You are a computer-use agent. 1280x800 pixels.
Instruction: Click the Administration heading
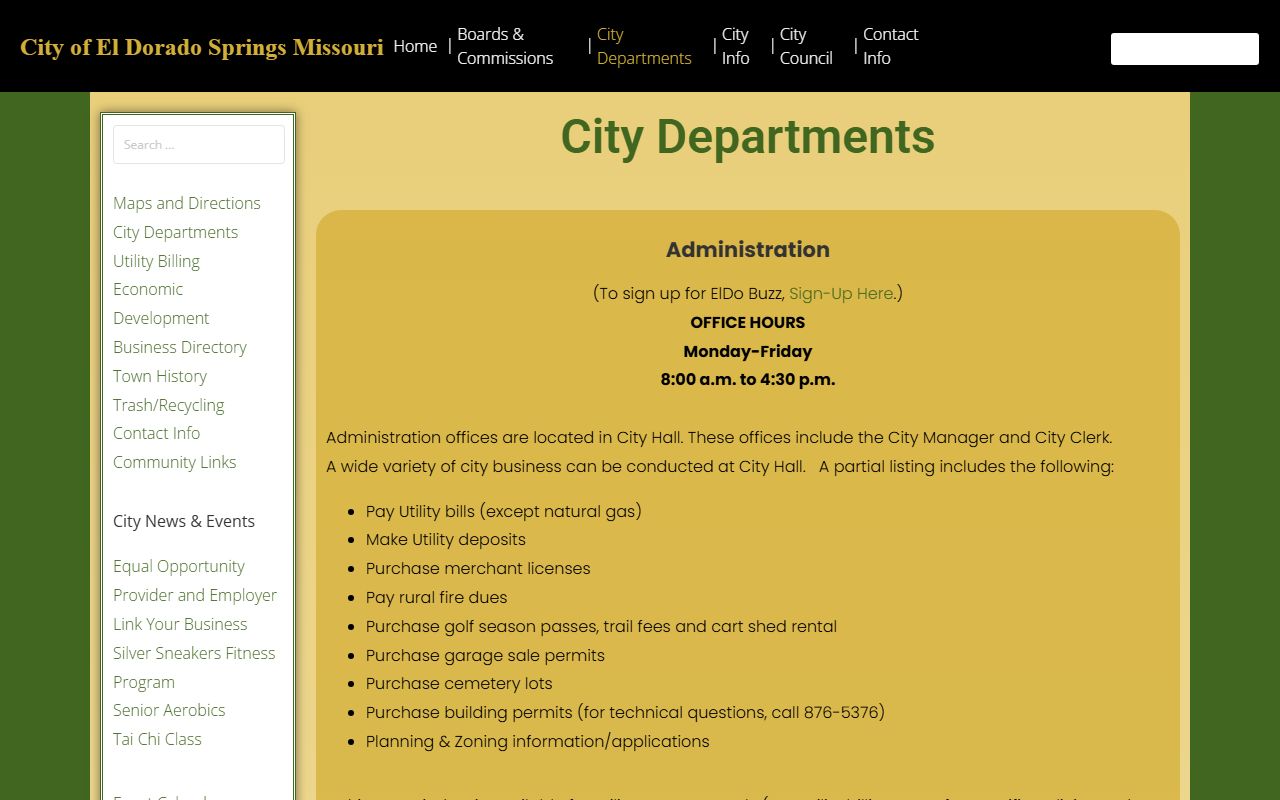(748, 250)
